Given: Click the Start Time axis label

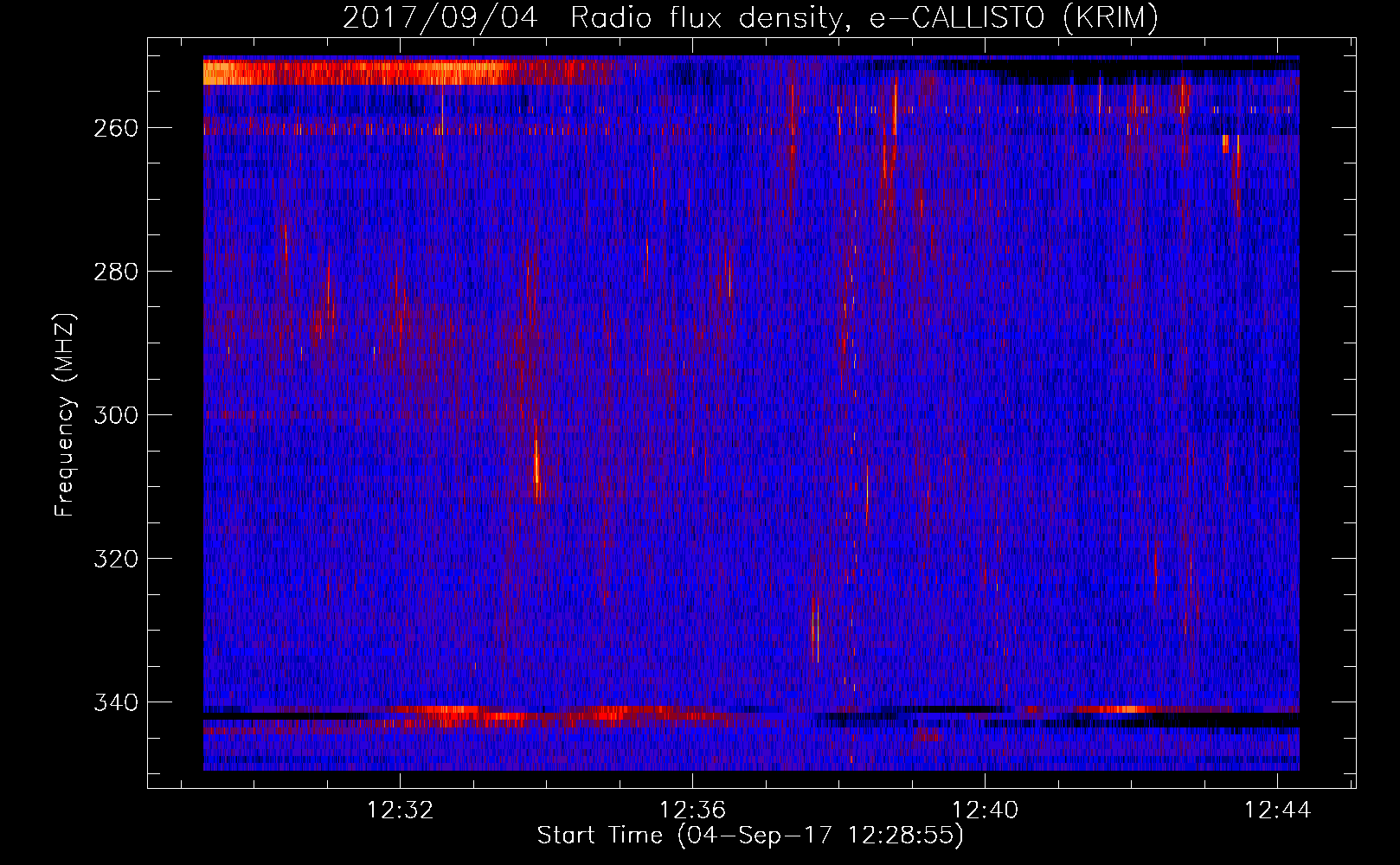Looking at the screenshot, I should pos(750,836).
